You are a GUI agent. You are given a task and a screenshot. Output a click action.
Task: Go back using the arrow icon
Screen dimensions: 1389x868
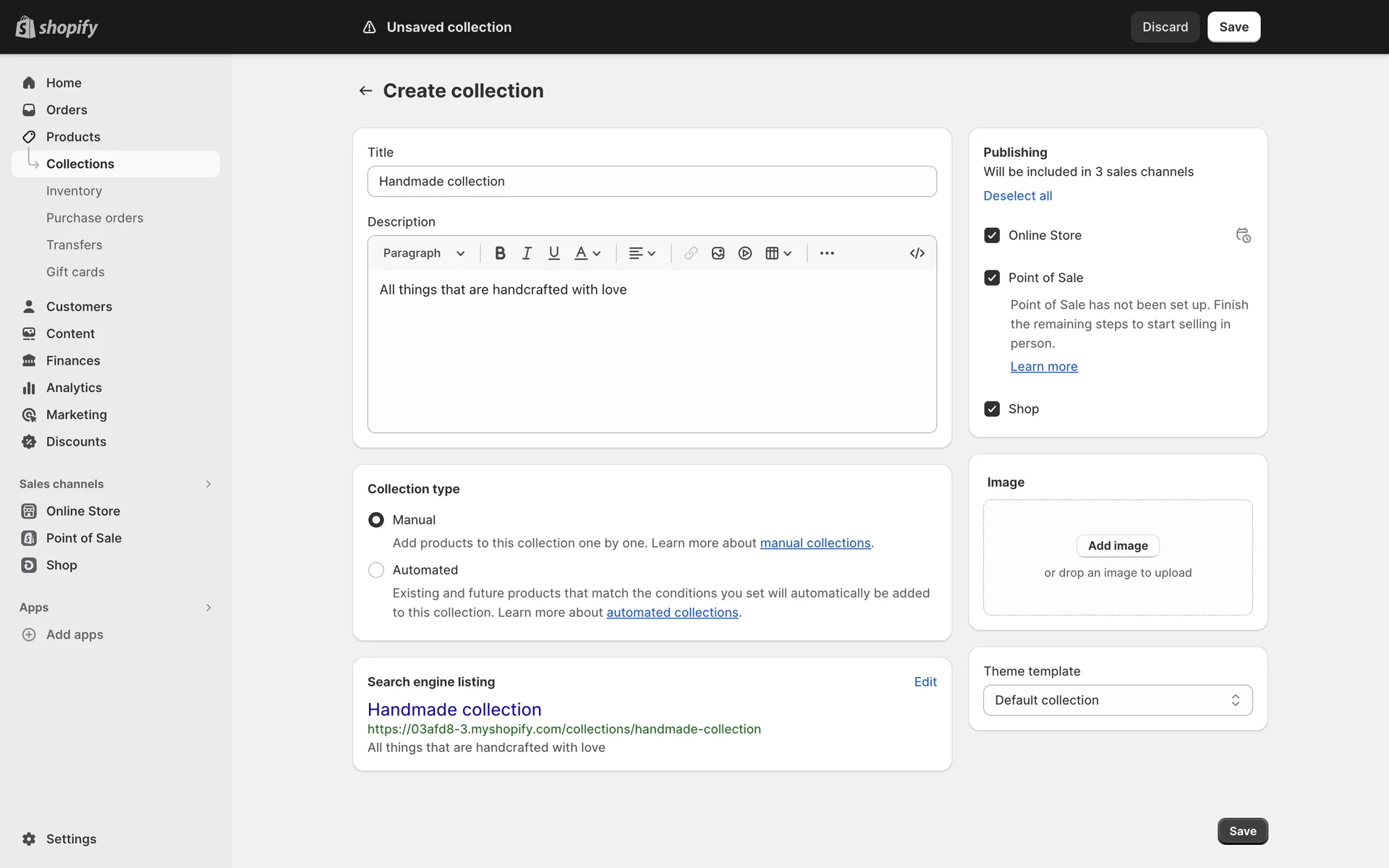(x=365, y=91)
